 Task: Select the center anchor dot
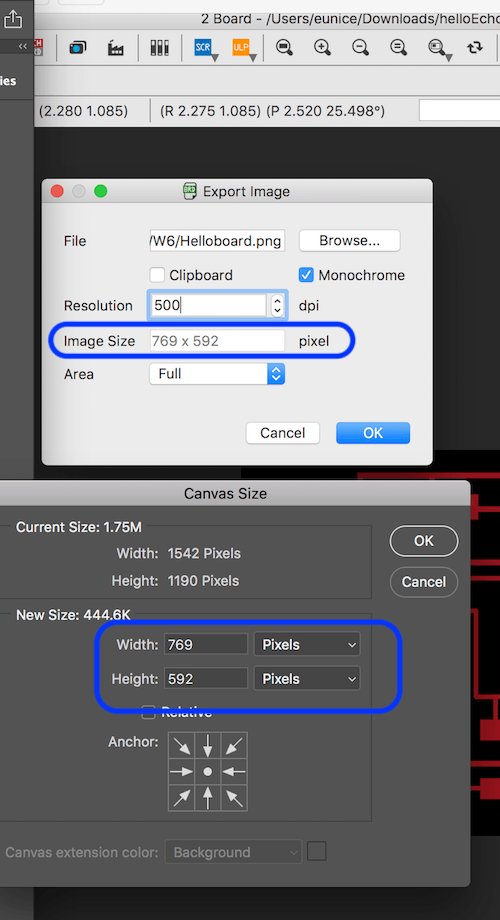[x=208, y=772]
